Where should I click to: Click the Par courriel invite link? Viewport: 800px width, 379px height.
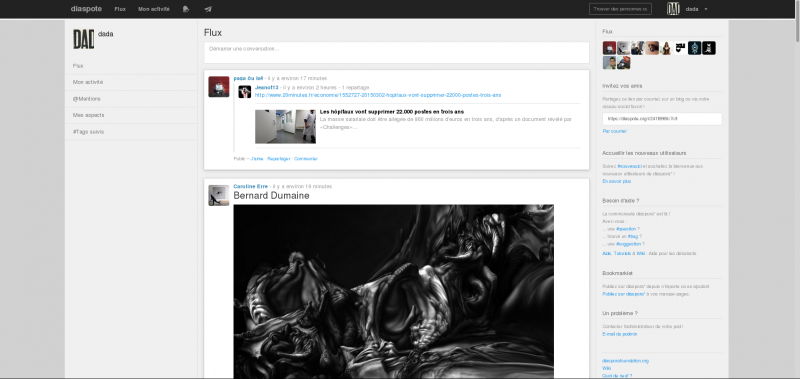(x=614, y=131)
